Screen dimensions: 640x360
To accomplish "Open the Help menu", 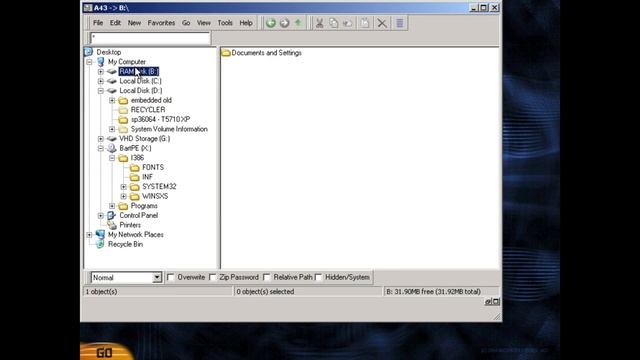I will click(246, 23).
